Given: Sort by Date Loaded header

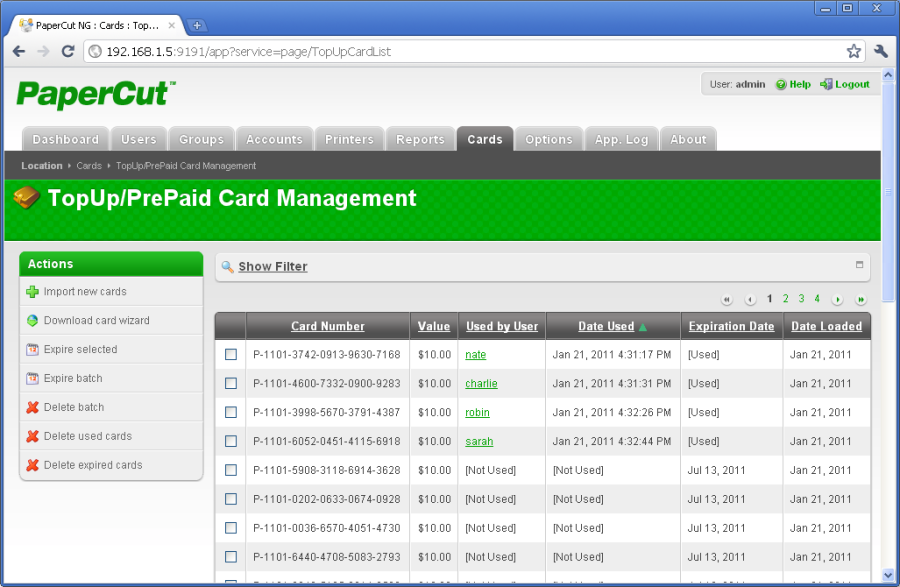Looking at the screenshot, I should pos(827,326).
